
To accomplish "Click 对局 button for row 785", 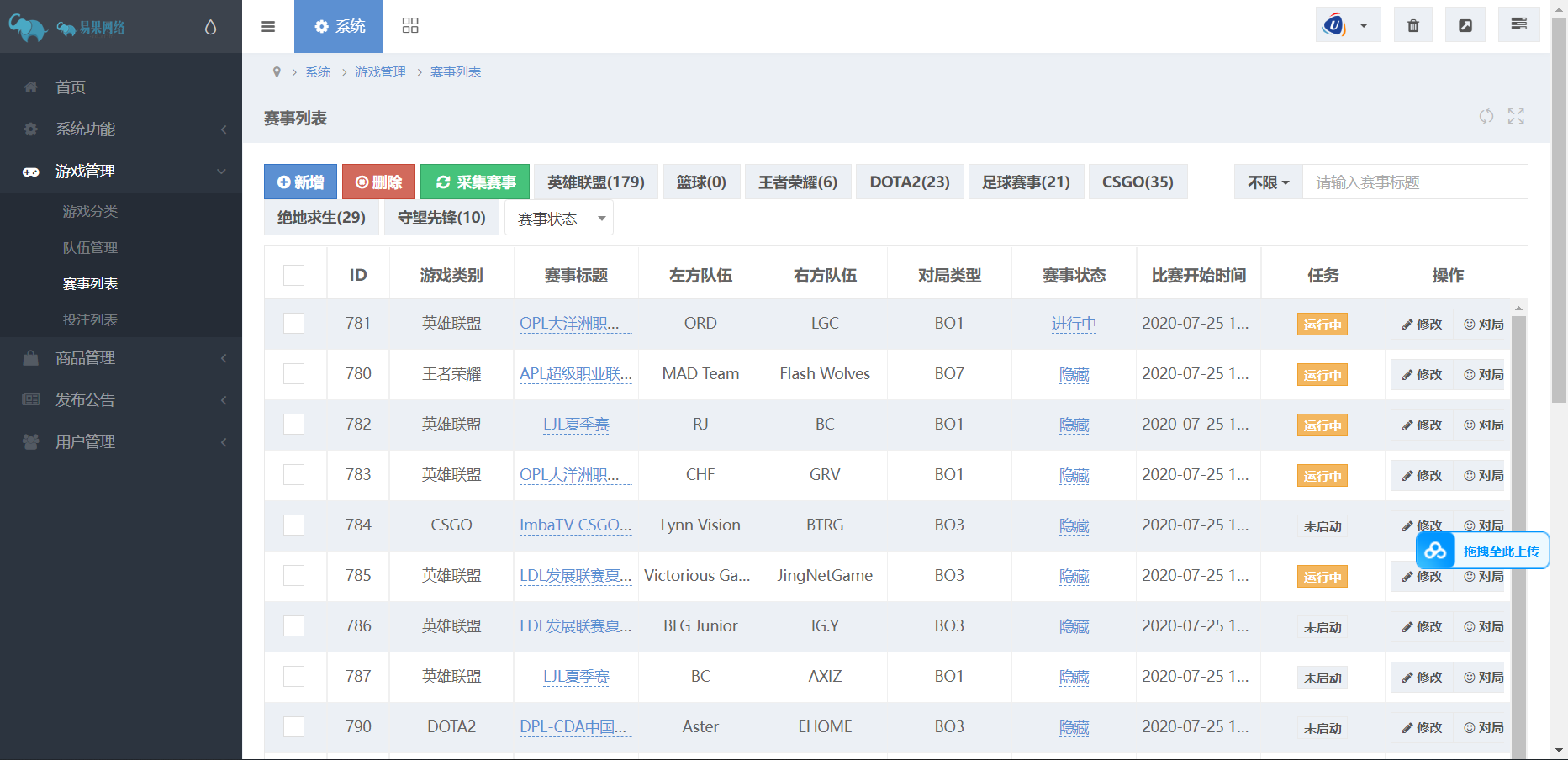I will tap(1484, 577).
